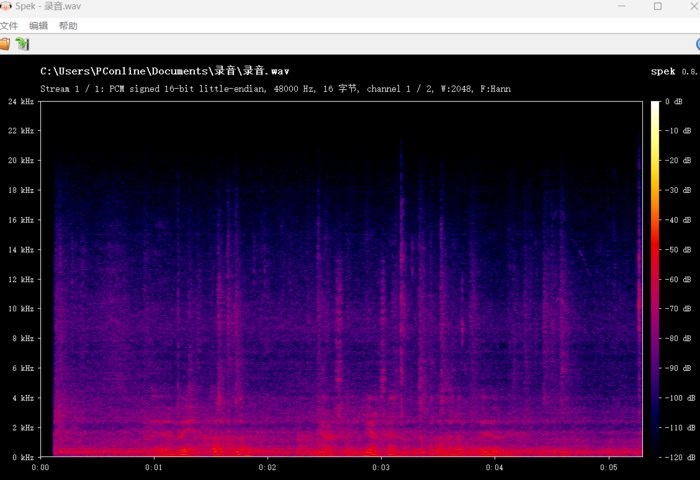This screenshot has height=480, width=700.
Task: Click the 20 kHz frequency label
Action: pos(21,160)
